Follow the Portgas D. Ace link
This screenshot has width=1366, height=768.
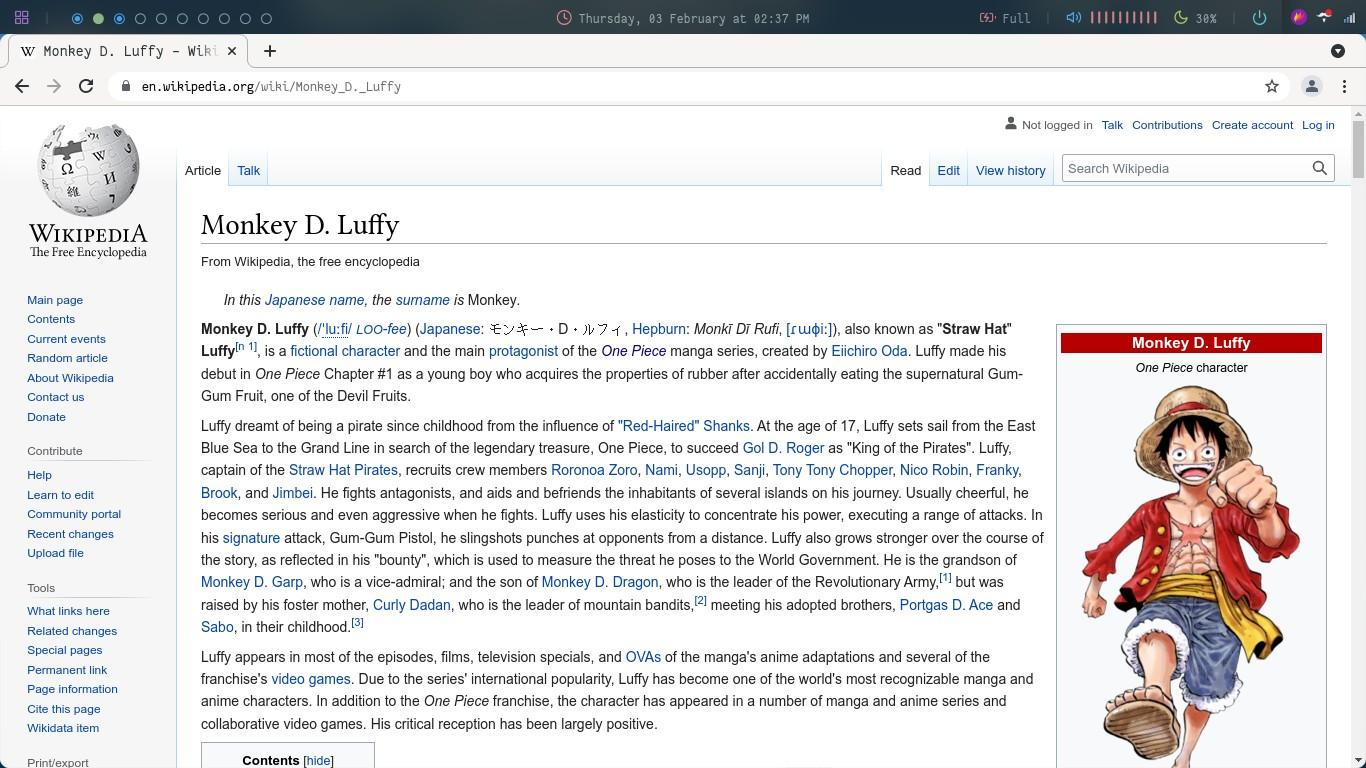point(946,605)
